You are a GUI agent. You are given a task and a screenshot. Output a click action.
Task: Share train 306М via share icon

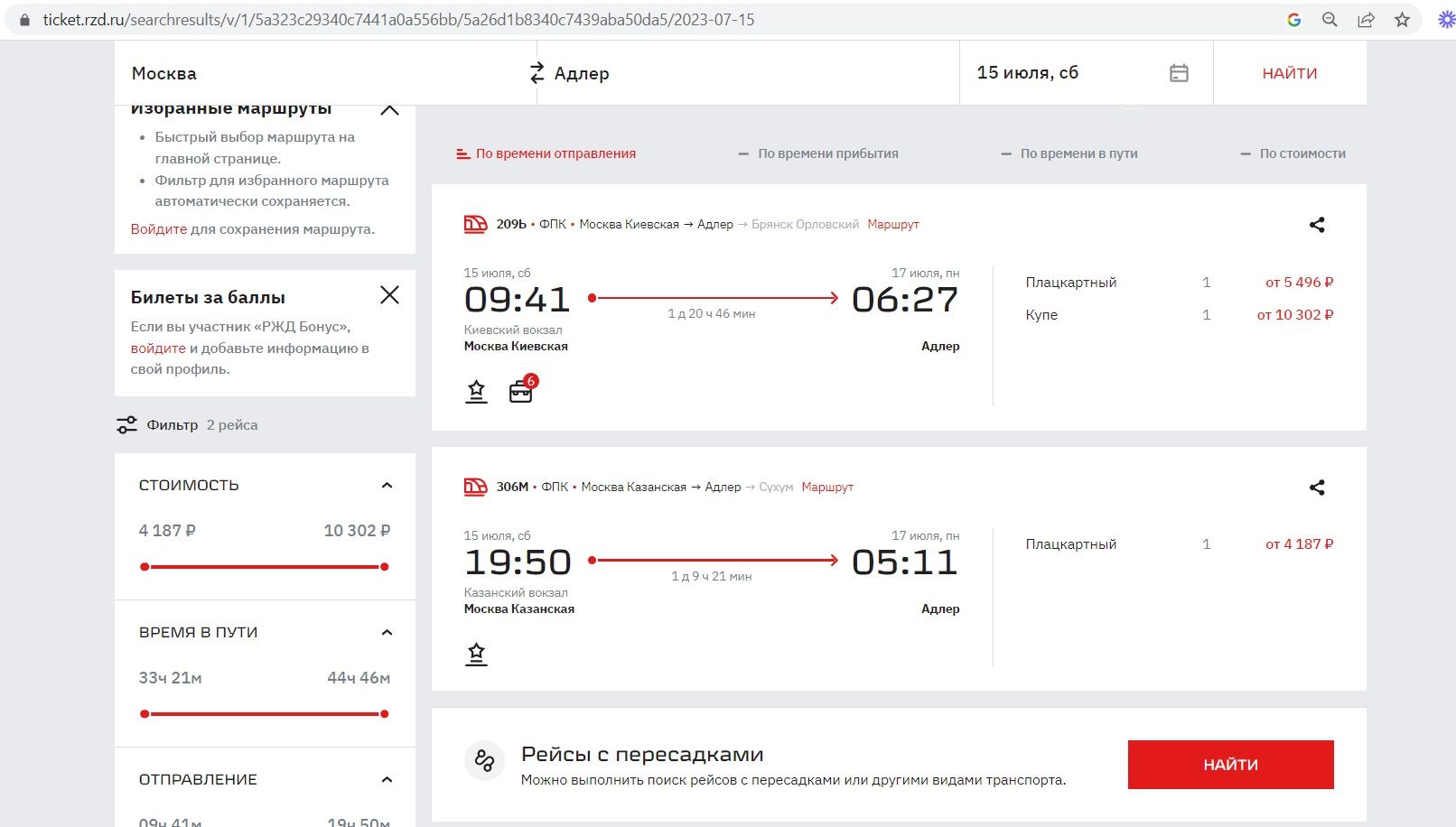tap(1317, 488)
